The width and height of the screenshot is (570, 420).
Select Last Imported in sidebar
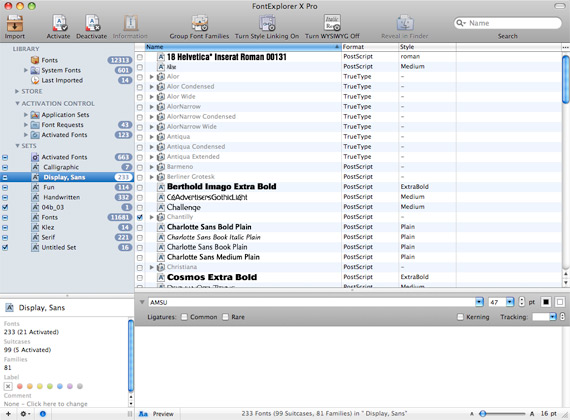[x=62, y=80]
